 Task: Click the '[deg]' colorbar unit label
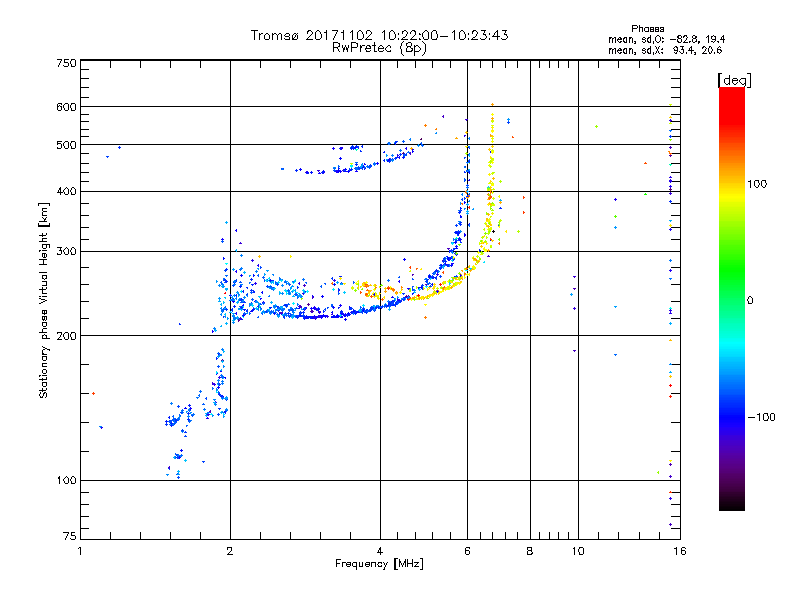[734, 80]
